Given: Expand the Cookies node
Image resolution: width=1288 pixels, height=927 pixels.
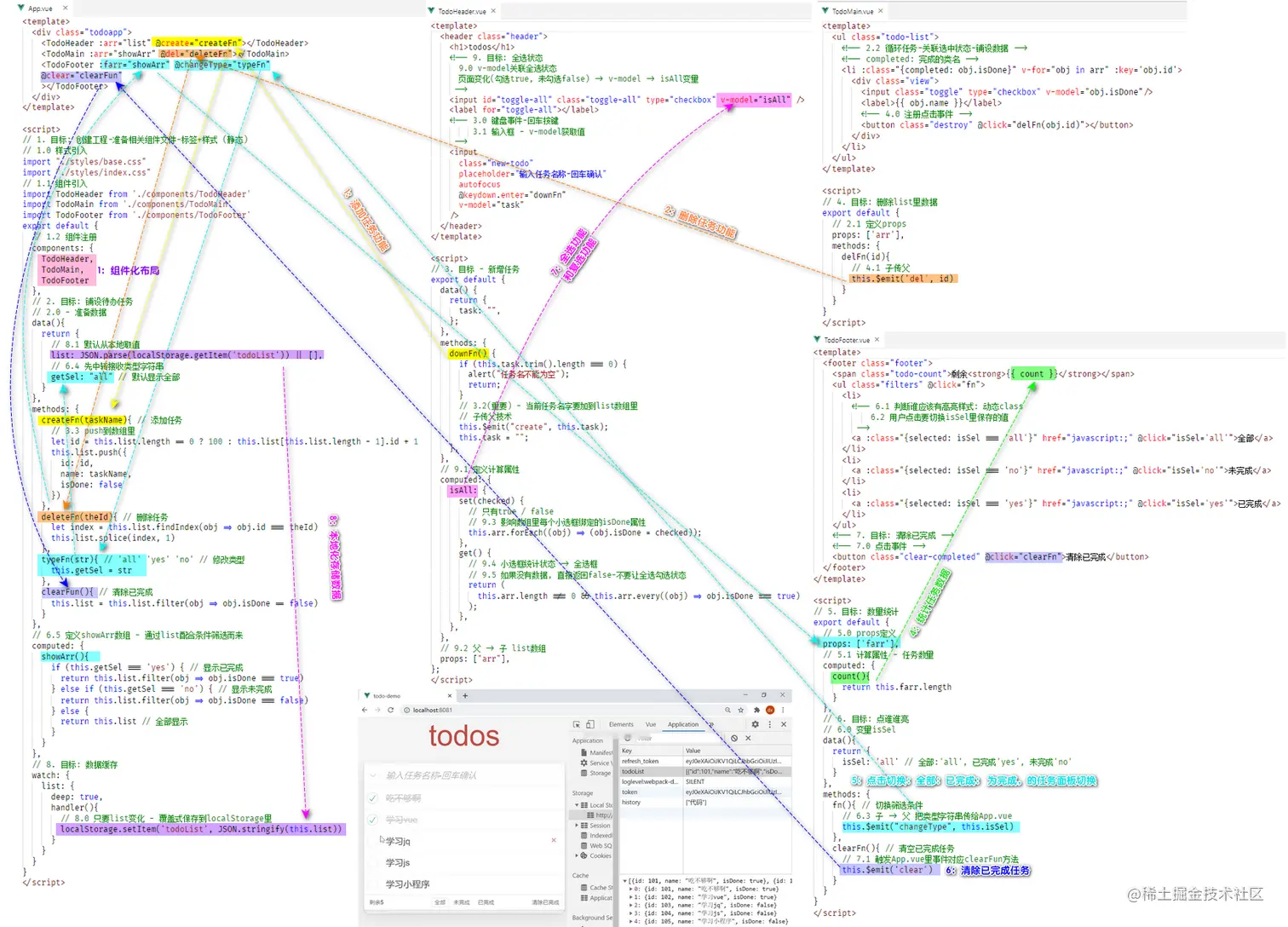Looking at the screenshot, I should pyautogui.click(x=577, y=855).
